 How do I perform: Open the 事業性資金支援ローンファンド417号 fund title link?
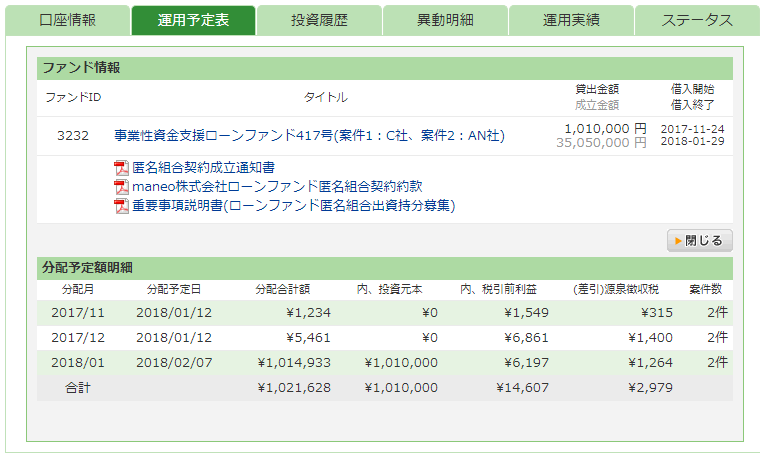point(309,135)
